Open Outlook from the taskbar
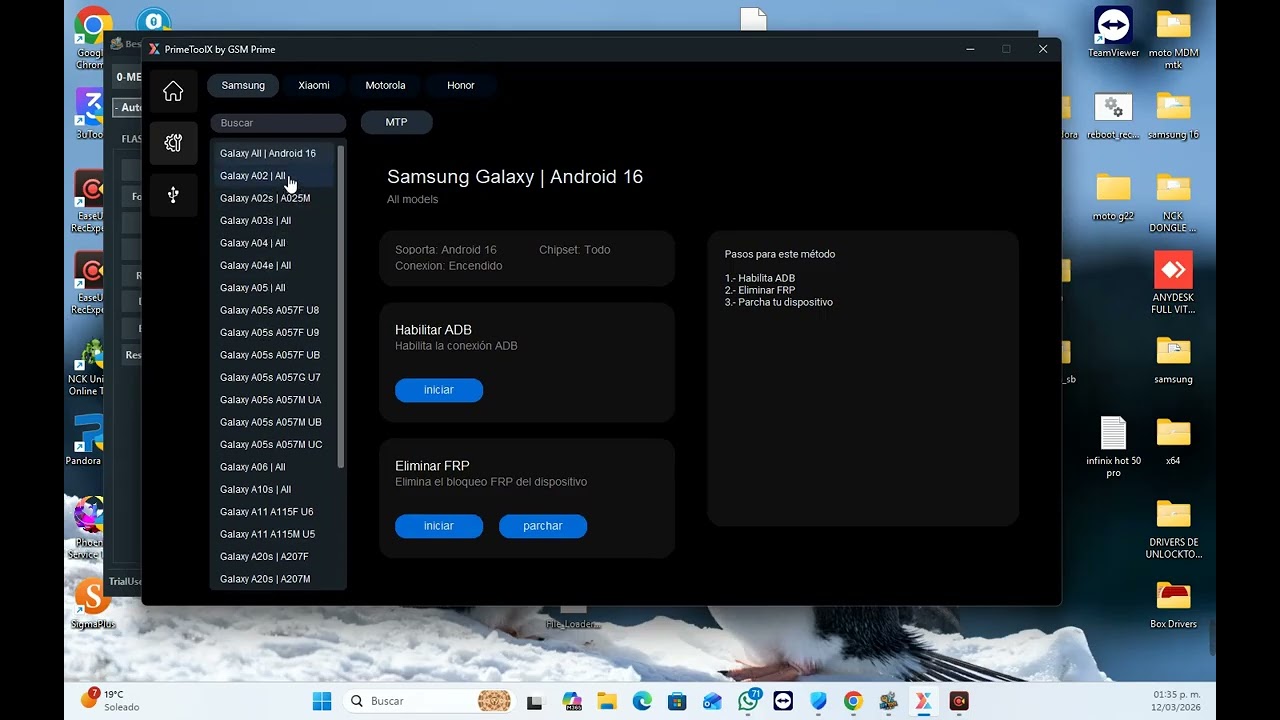1280x720 pixels. [712, 702]
